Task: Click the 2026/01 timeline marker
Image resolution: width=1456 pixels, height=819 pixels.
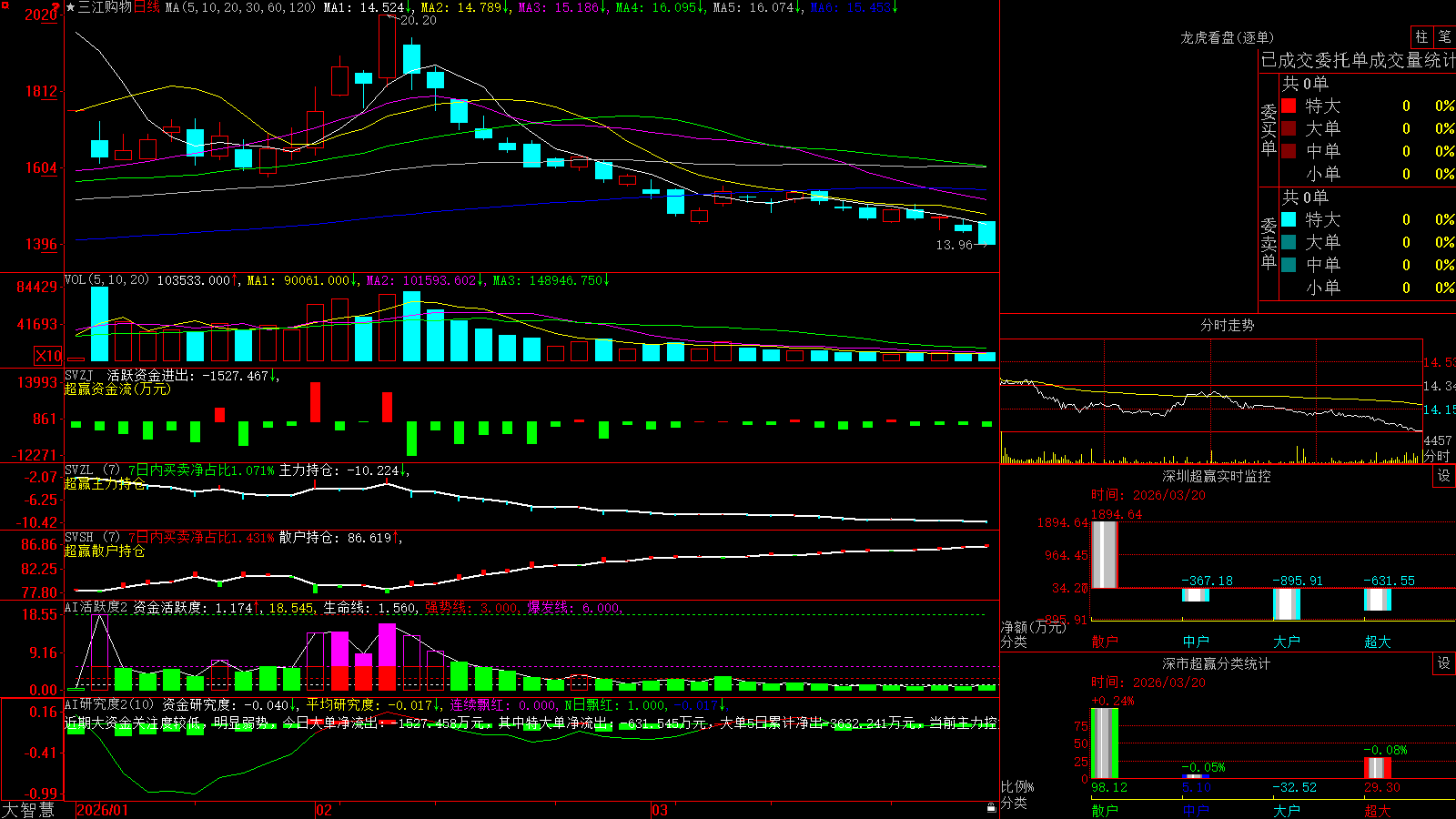Action: [x=103, y=810]
